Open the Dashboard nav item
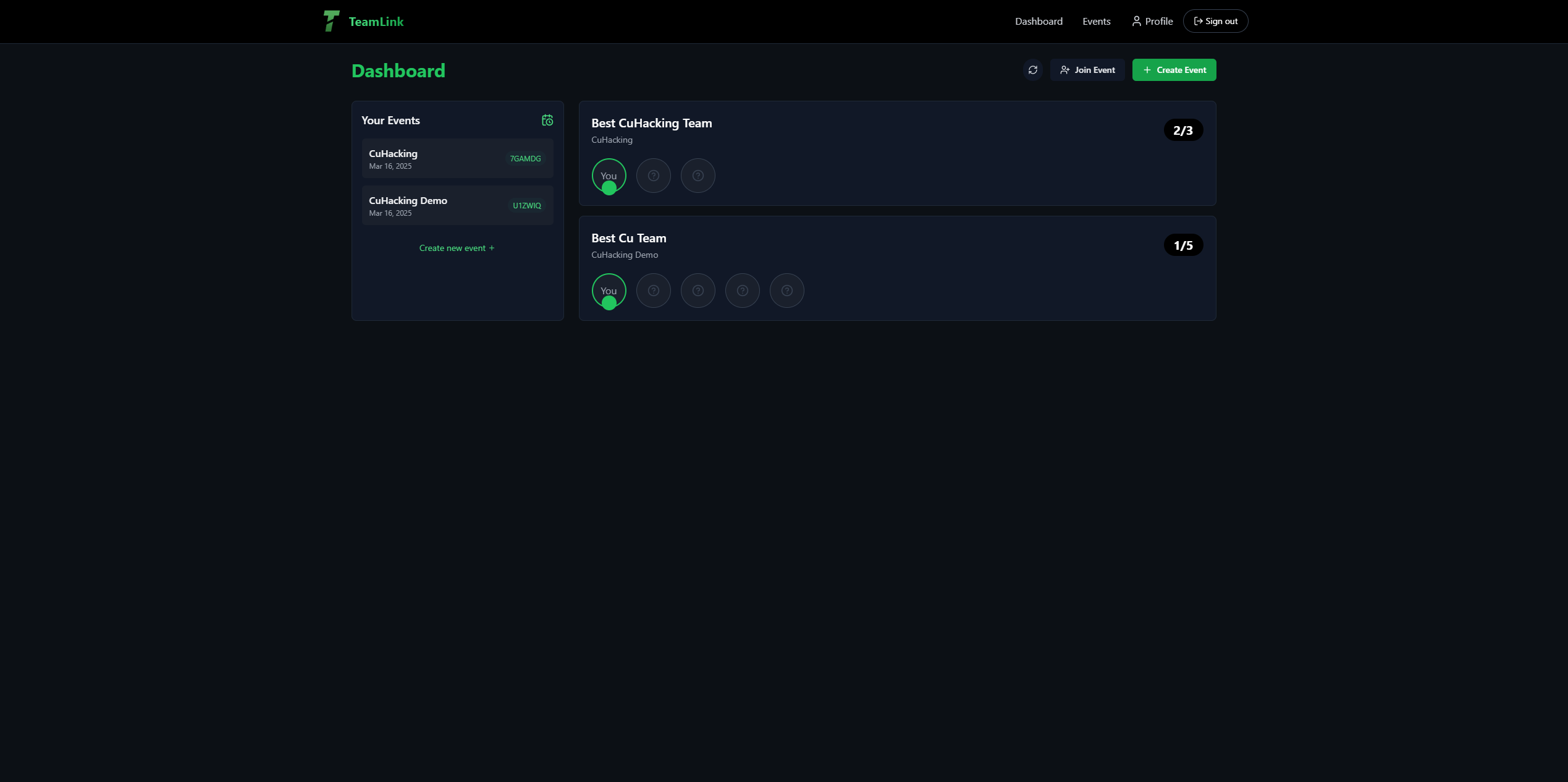 pos(1039,21)
